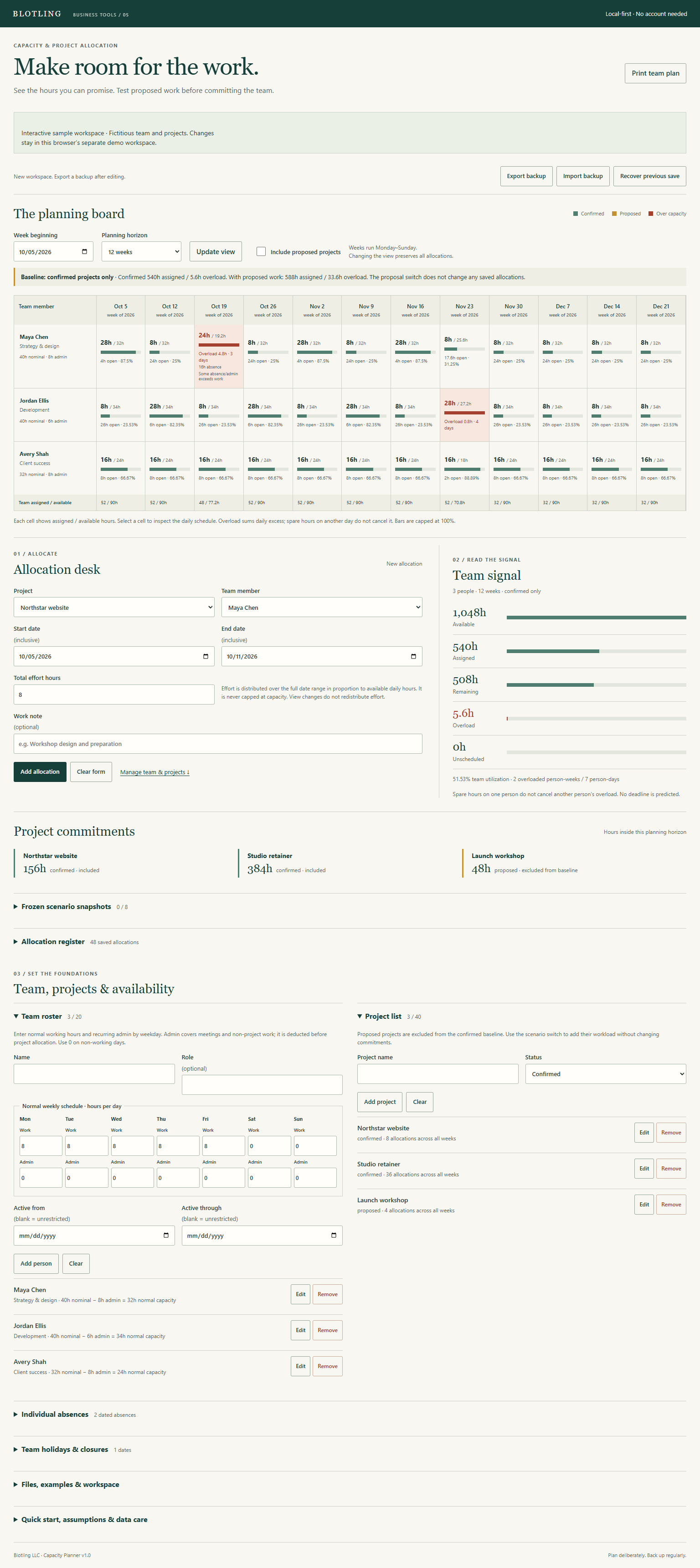
Task: Expand Files, examples & workspace section
Action: pos(67,1485)
